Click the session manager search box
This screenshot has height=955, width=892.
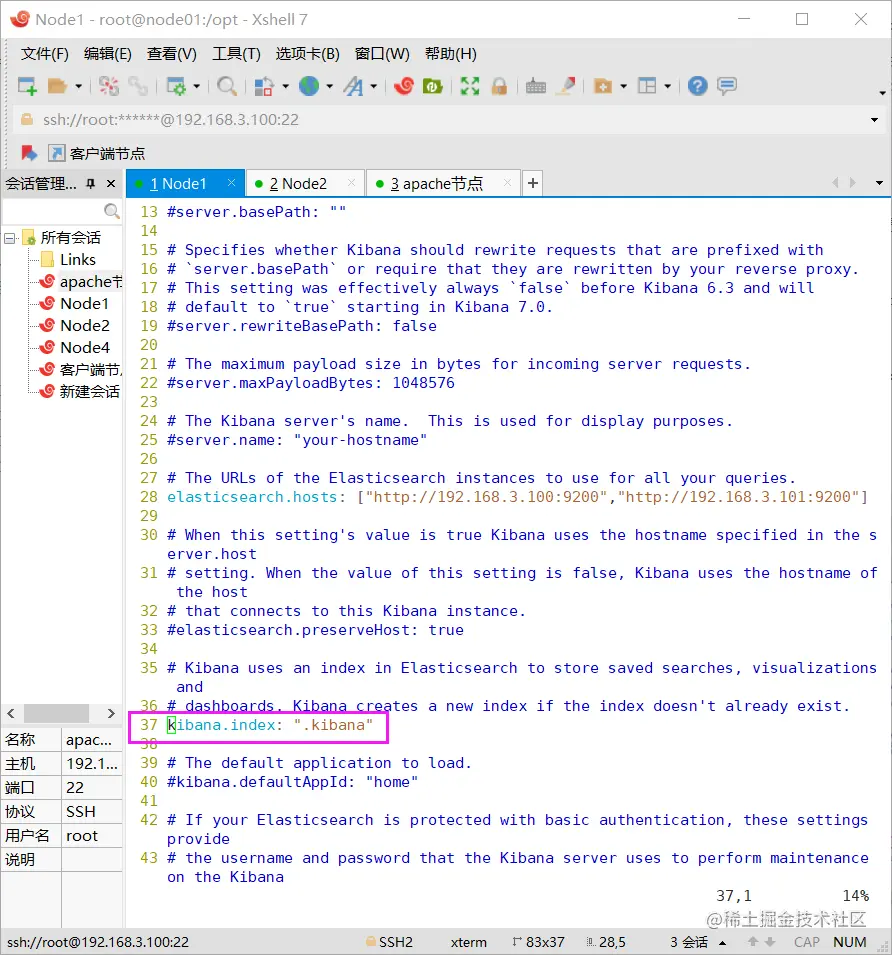pyautogui.click(x=61, y=211)
